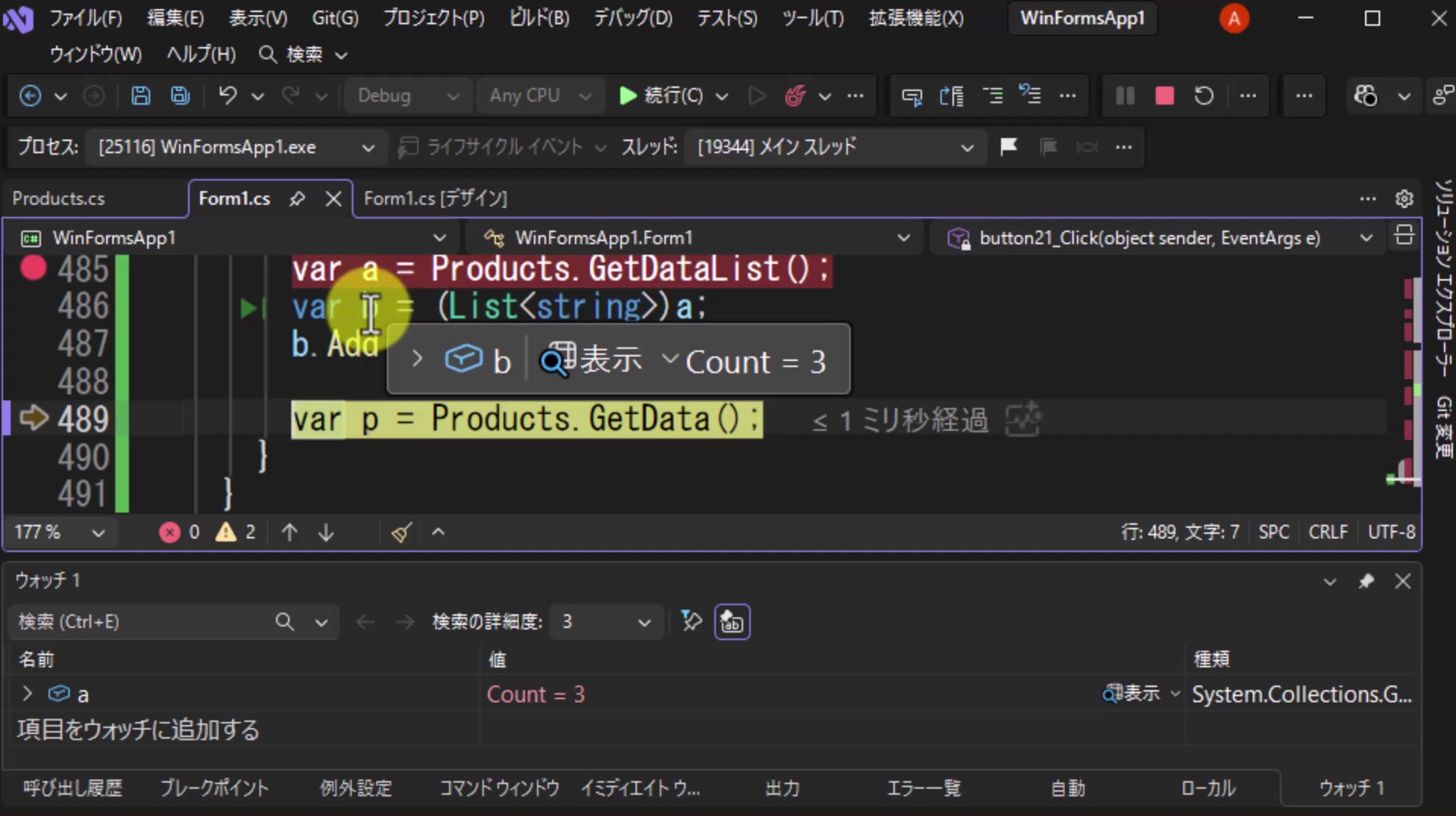
Task: Open the search depth dropdown showing 3
Action: tap(607, 622)
